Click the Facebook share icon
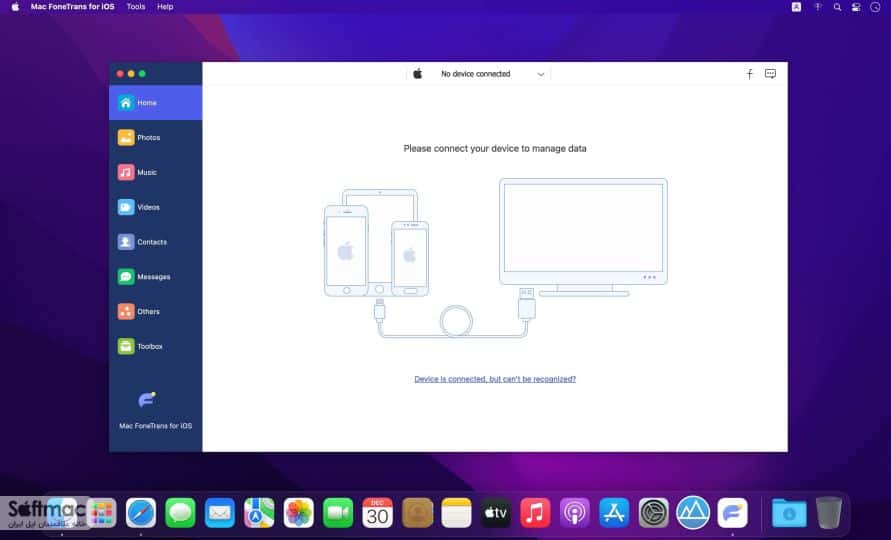 750,74
